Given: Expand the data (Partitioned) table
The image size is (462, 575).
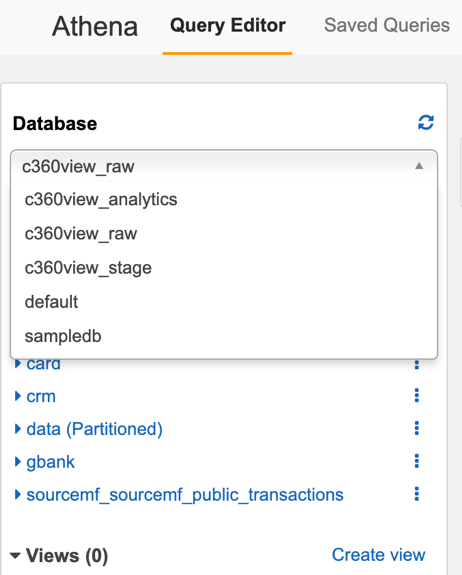Looking at the screenshot, I should (x=17, y=429).
